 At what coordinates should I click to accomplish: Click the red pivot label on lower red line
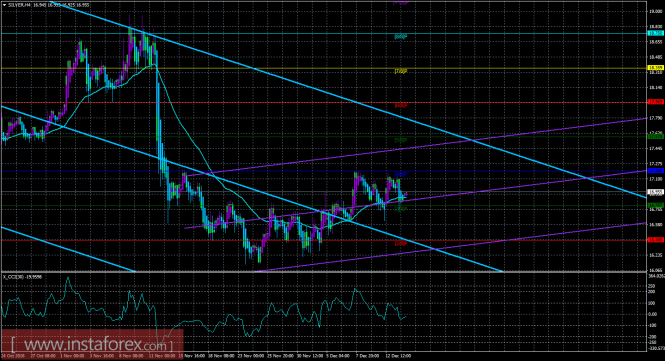click(401, 243)
